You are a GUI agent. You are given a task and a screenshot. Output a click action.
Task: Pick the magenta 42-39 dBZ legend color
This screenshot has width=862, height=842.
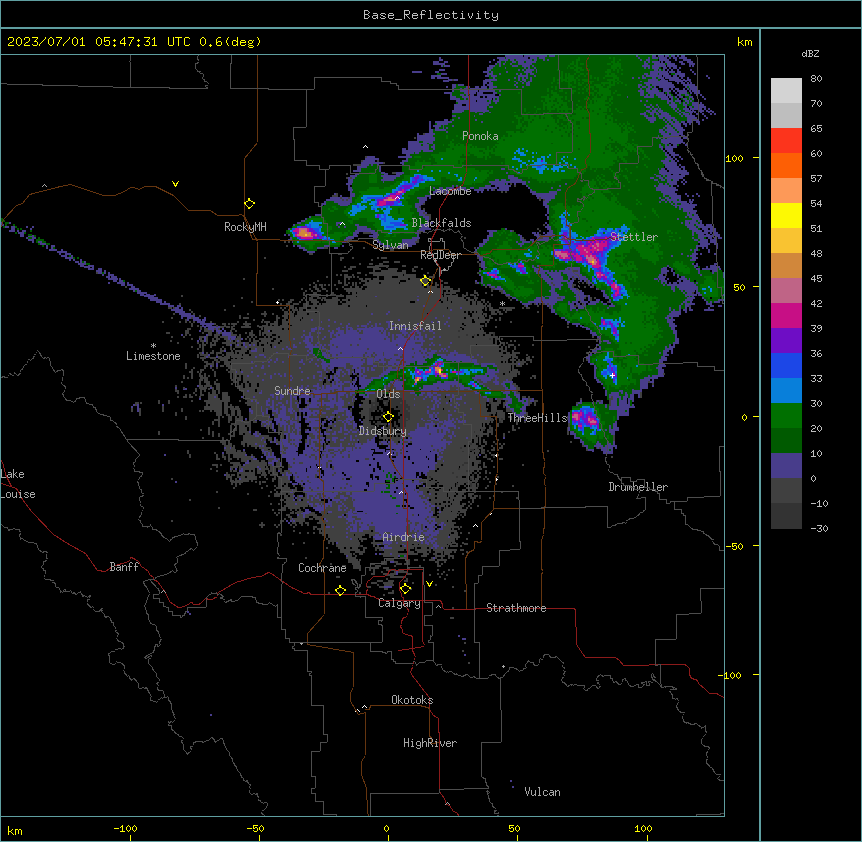click(x=786, y=315)
